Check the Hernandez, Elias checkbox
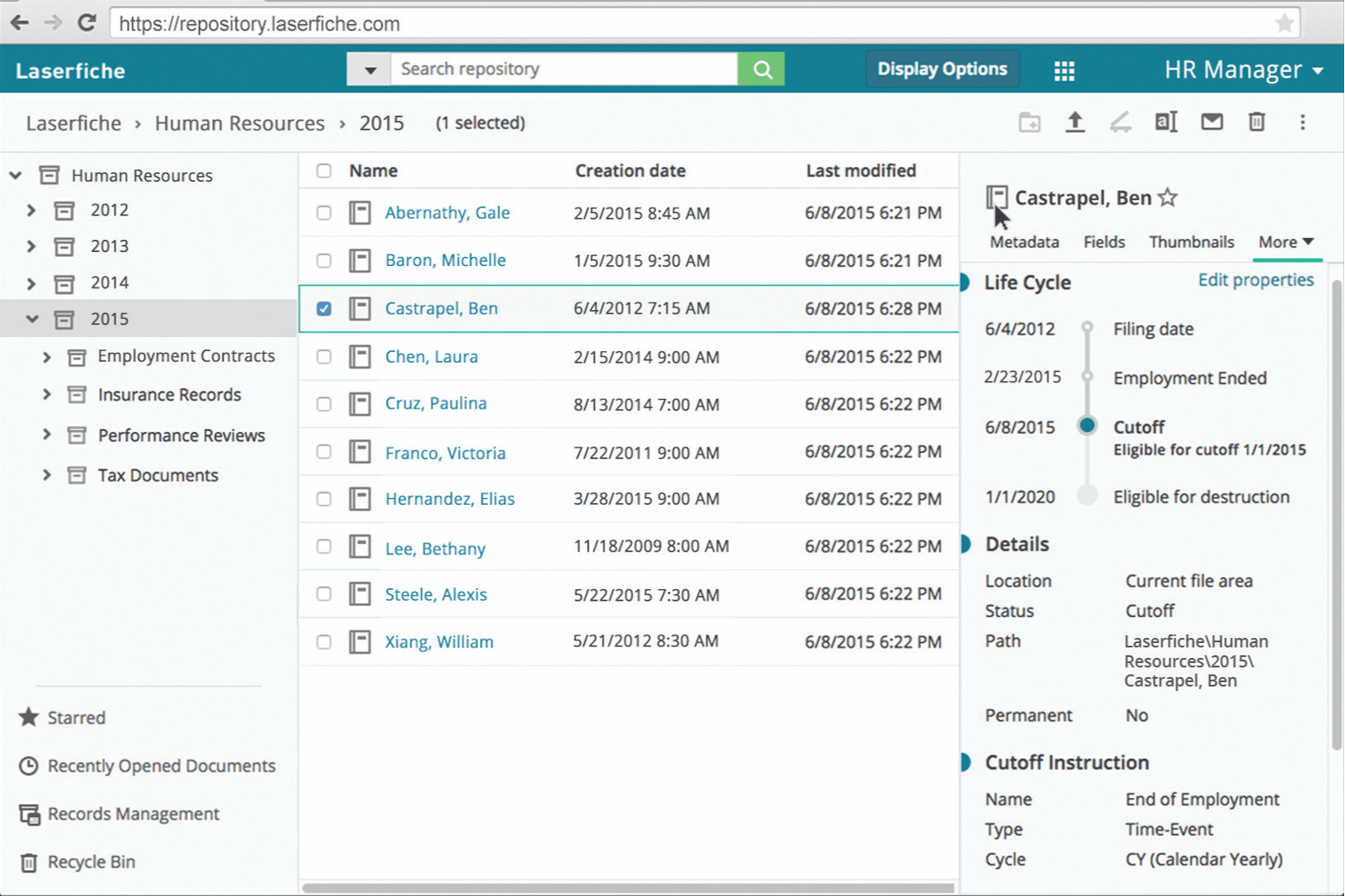Image resolution: width=1345 pixels, height=896 pixels. pos(323,499)
